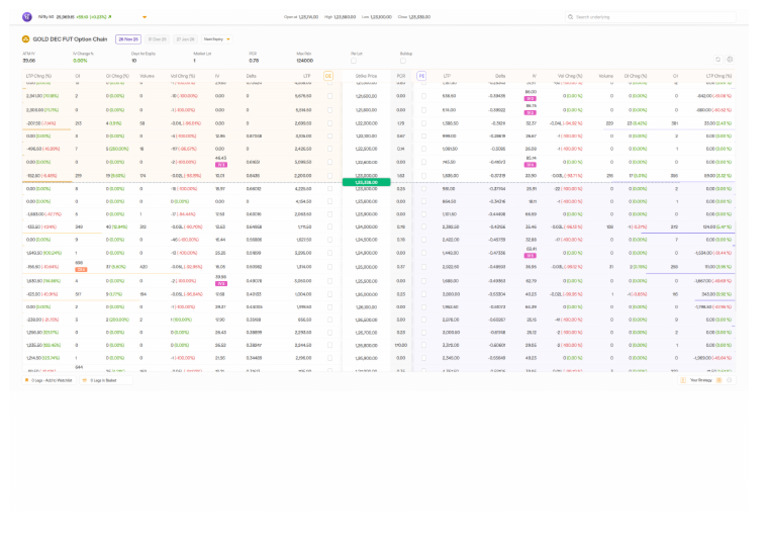
Task: Click the 1,24,000.00 strike price cell
Action: click(x=366, y=227)
